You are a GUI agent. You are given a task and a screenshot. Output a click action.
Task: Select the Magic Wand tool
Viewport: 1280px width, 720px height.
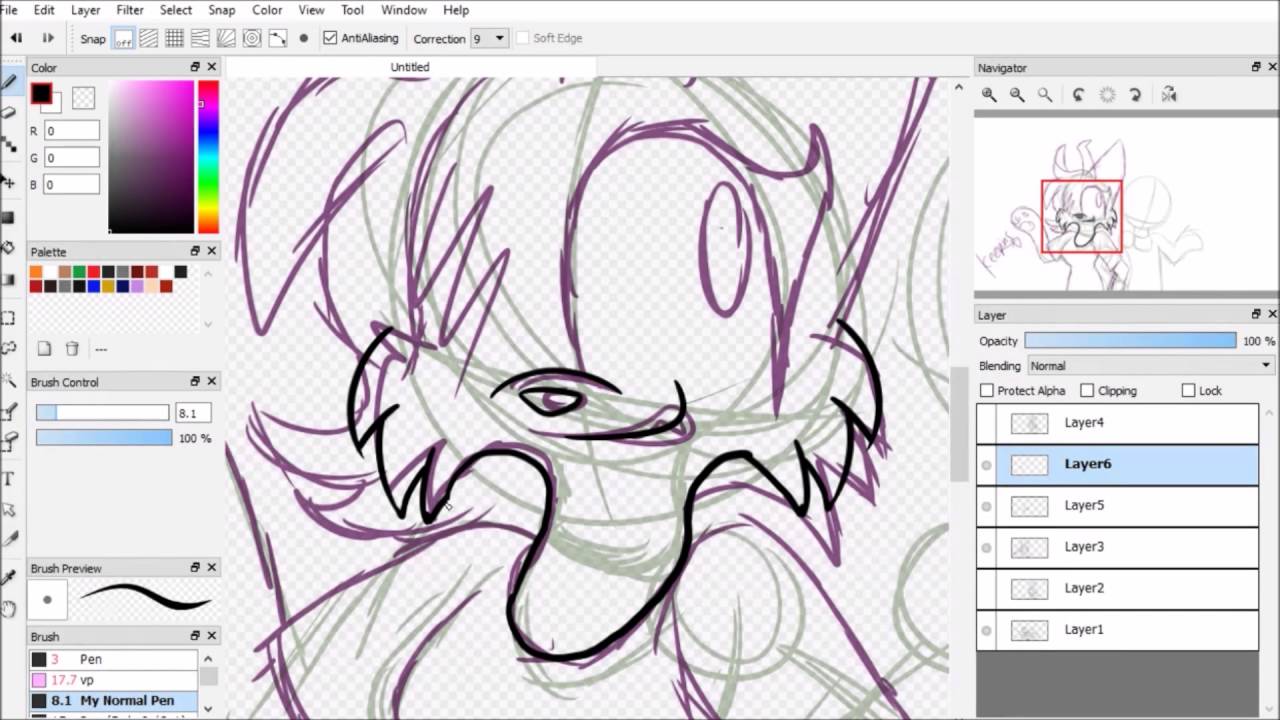point(8,380)
